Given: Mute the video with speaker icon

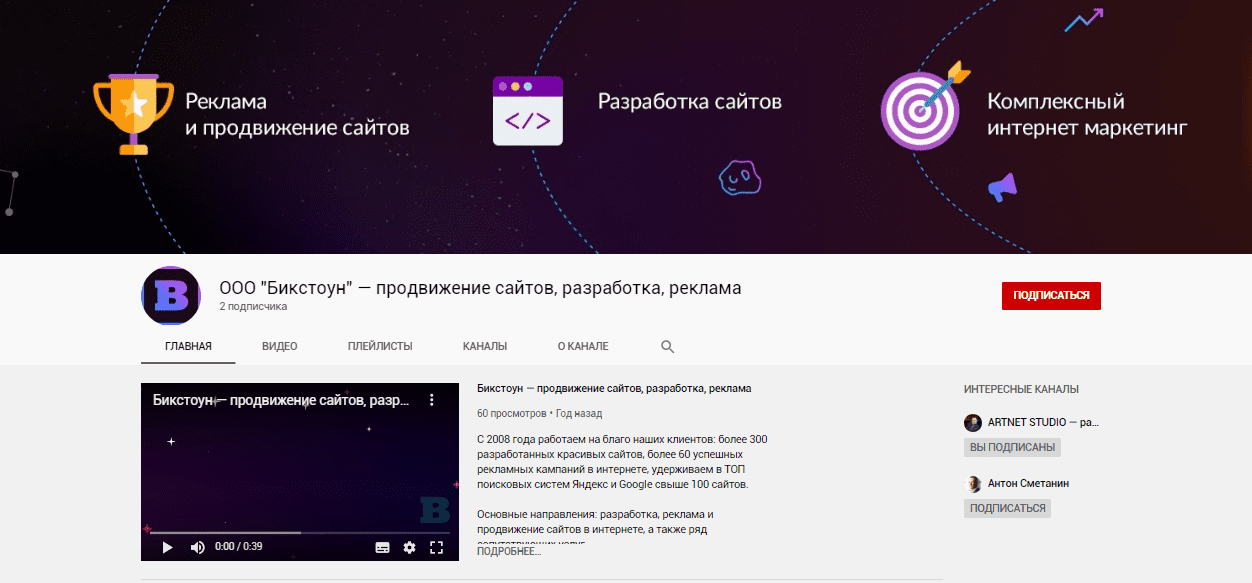Looking at the screenshot, I should pyautogui.click(x=197, y=547).
